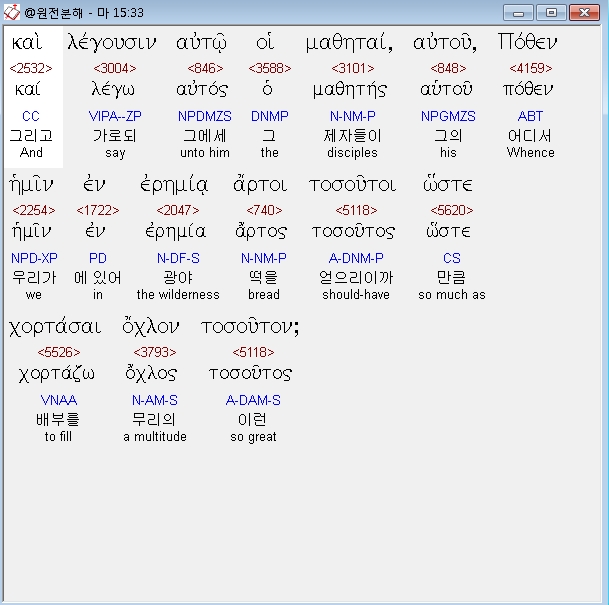The image size is (609, 605).
Task: Click Strong's number <5620>
Action: (452, 210)
